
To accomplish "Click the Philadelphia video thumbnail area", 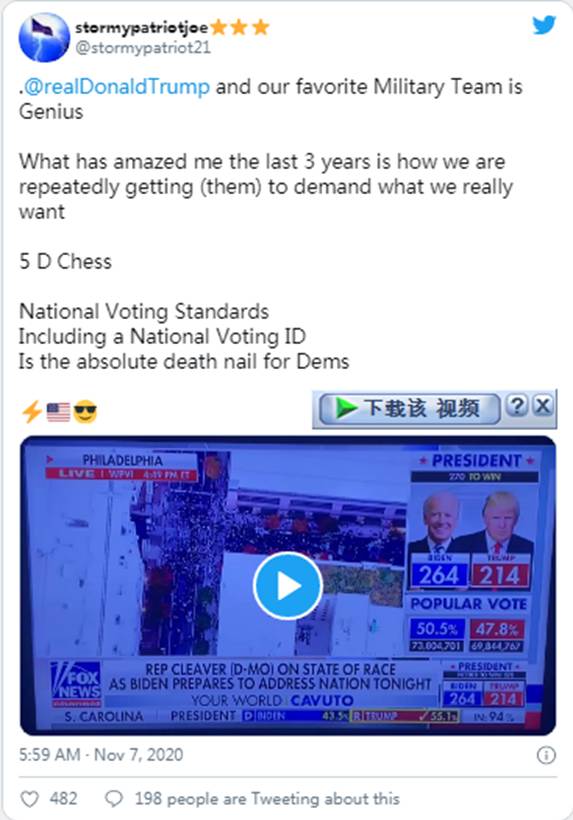I will coord(288,586).
